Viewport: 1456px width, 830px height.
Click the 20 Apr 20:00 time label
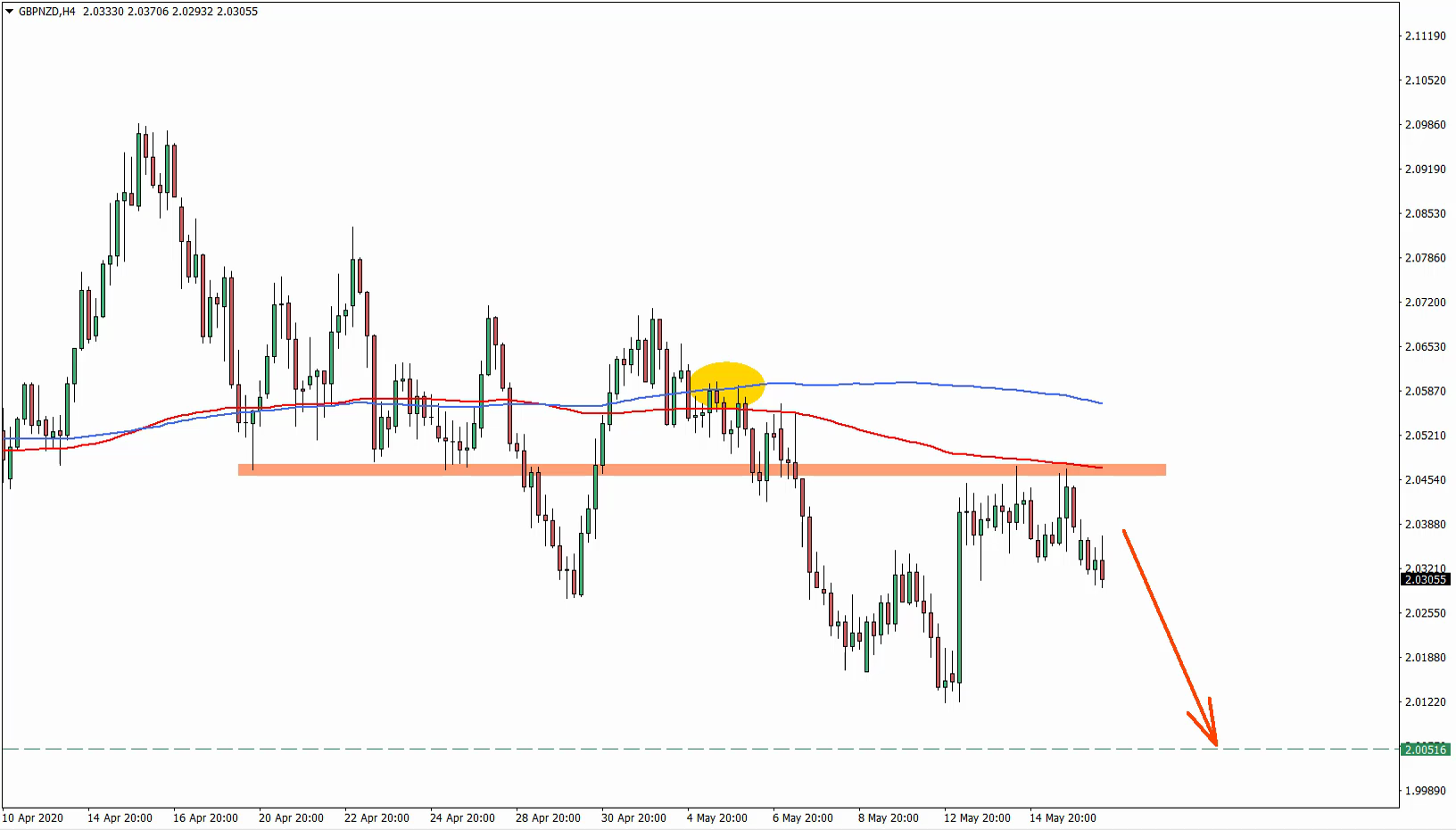291,818
